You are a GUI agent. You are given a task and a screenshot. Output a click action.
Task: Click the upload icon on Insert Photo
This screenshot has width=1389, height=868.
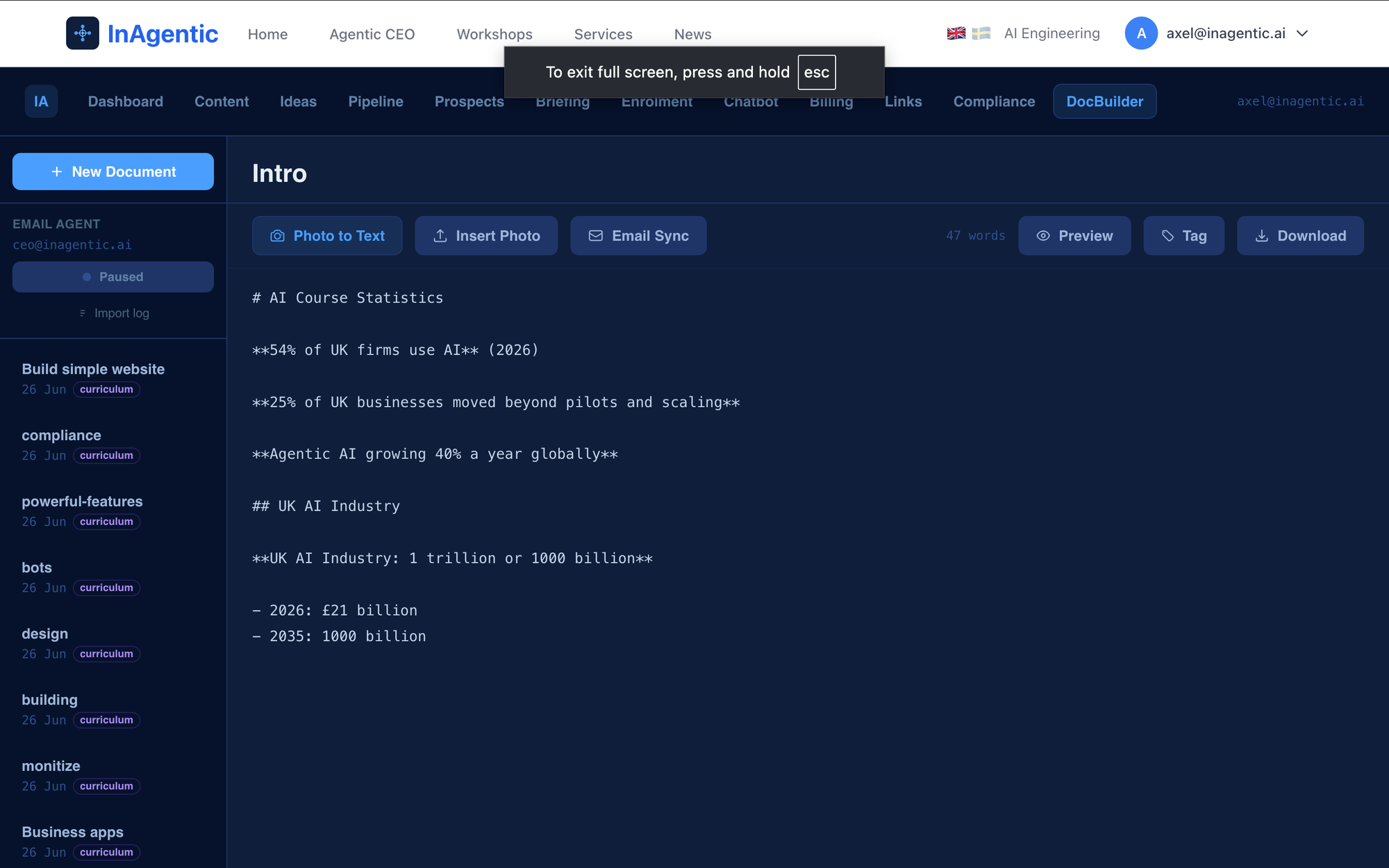[x=440, y=236]
